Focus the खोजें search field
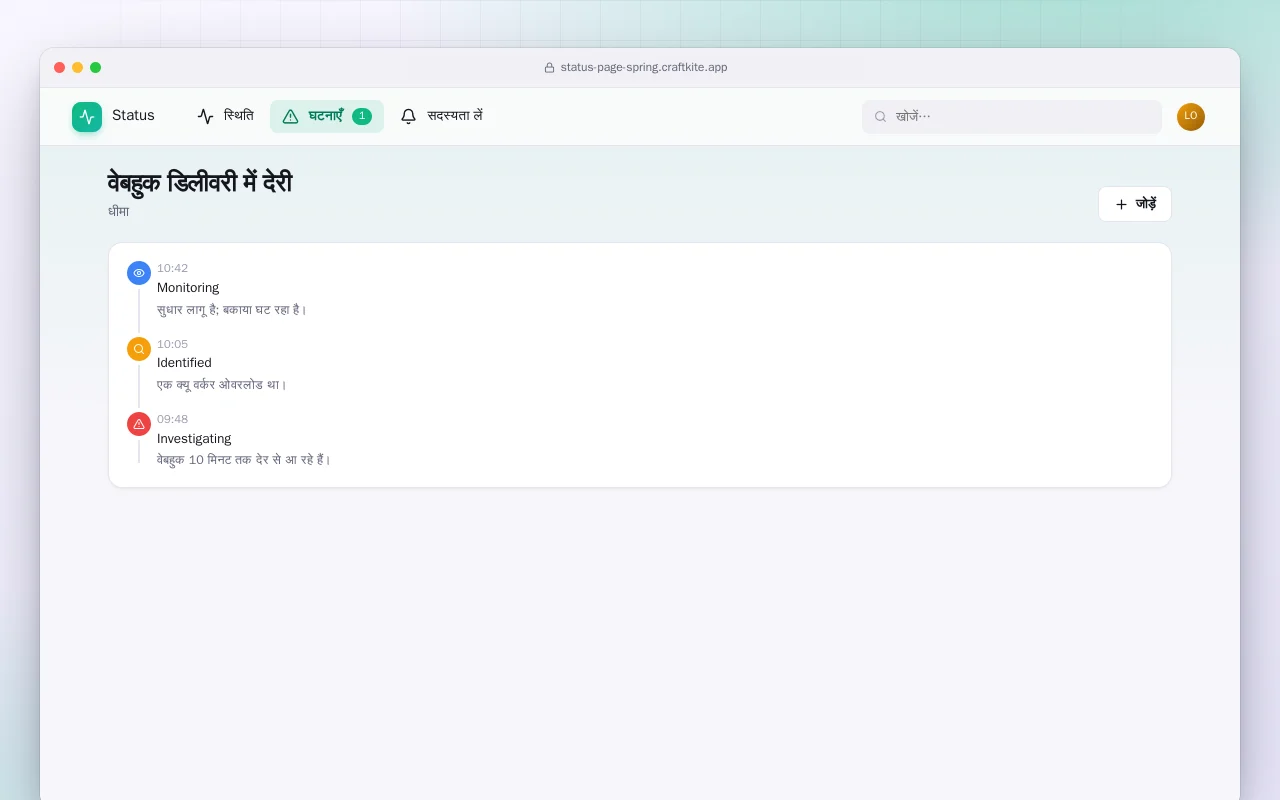The image size is (1280, 800). click(1012, 117)
